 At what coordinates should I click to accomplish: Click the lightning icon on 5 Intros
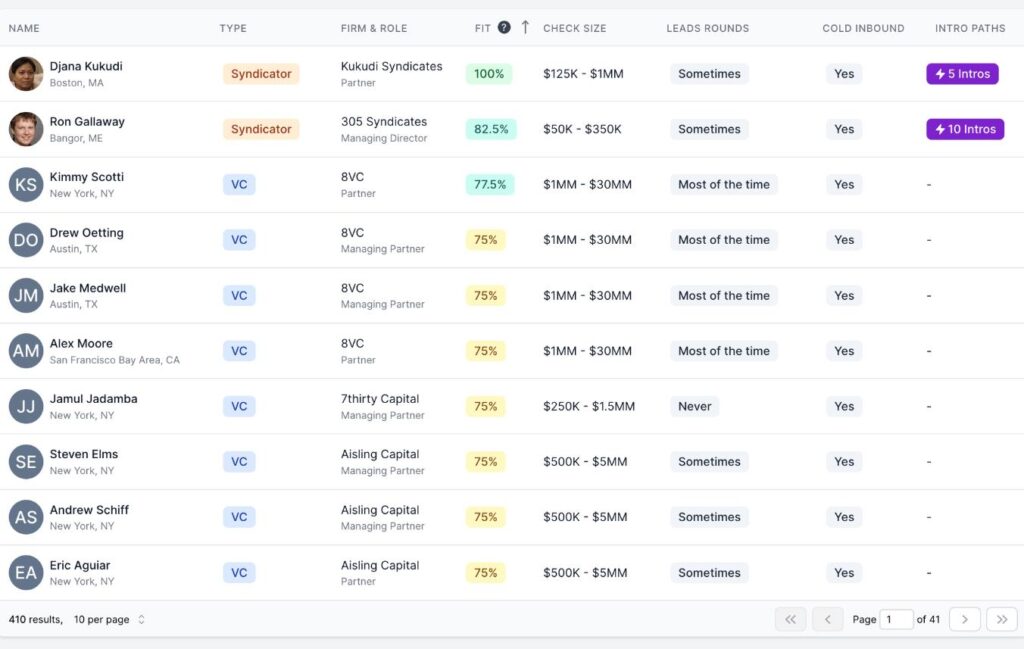pos(941,74)
